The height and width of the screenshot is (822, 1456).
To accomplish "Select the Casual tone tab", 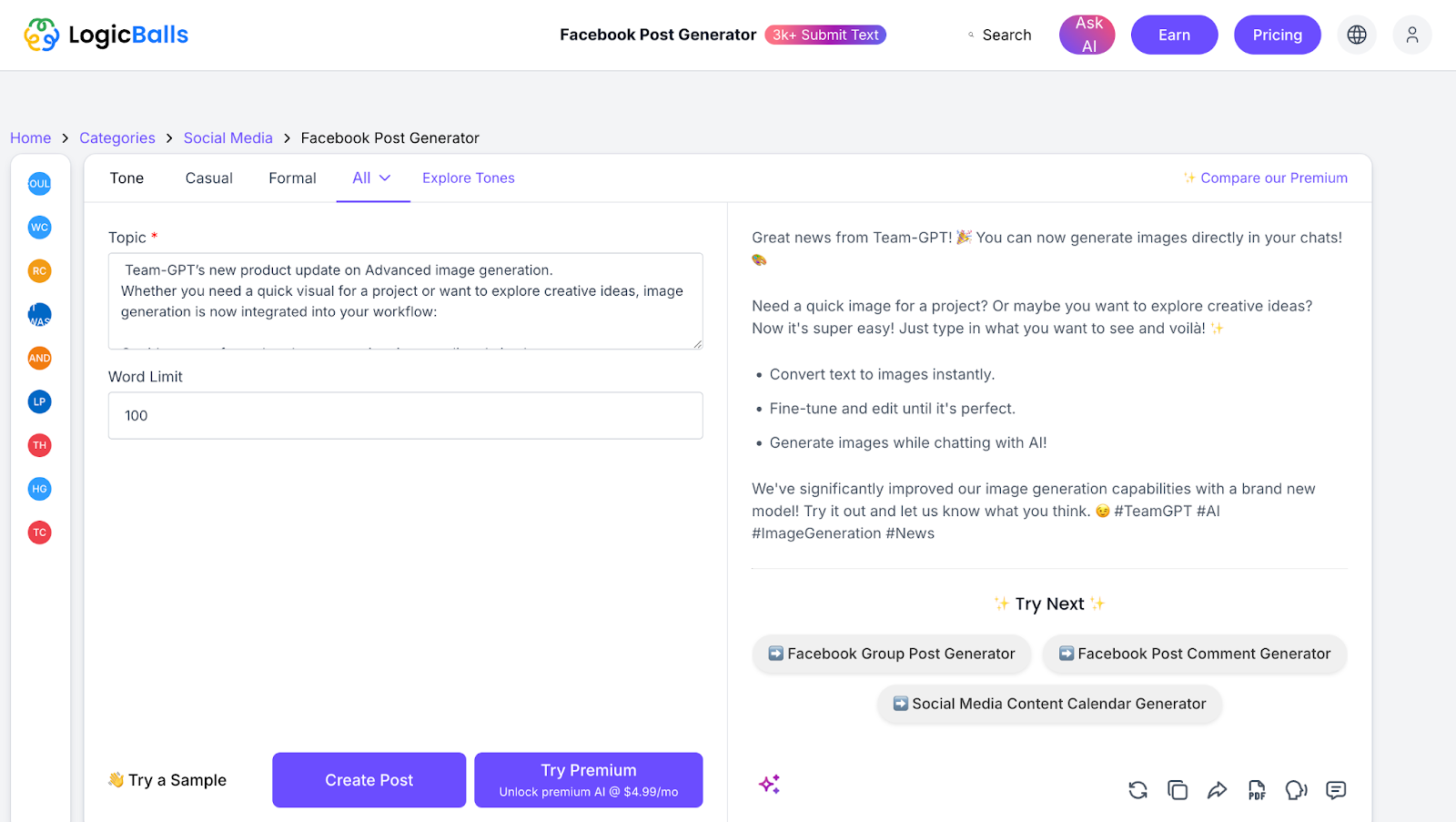I will (x=209, y=178).
